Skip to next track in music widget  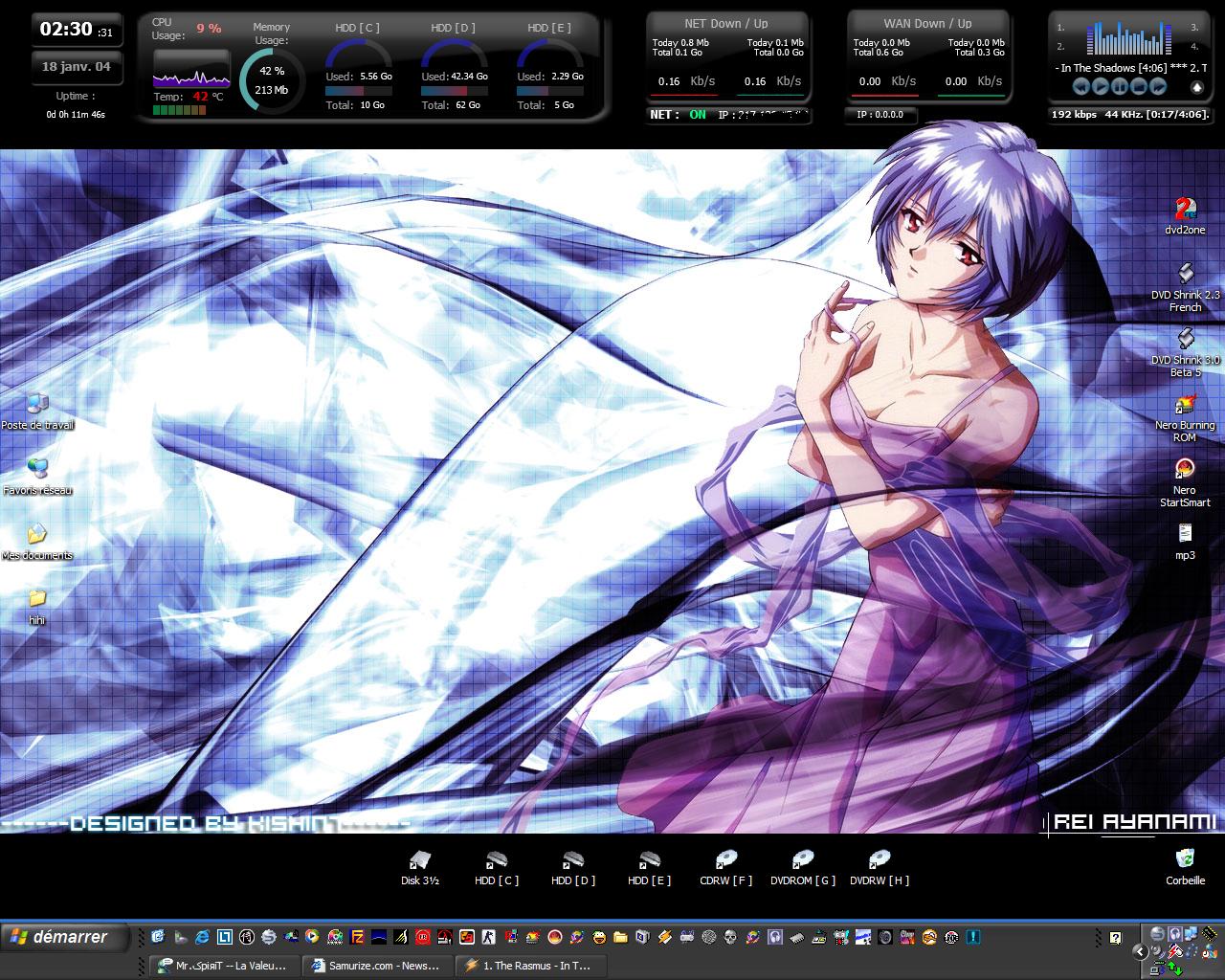click(1158, 87)
